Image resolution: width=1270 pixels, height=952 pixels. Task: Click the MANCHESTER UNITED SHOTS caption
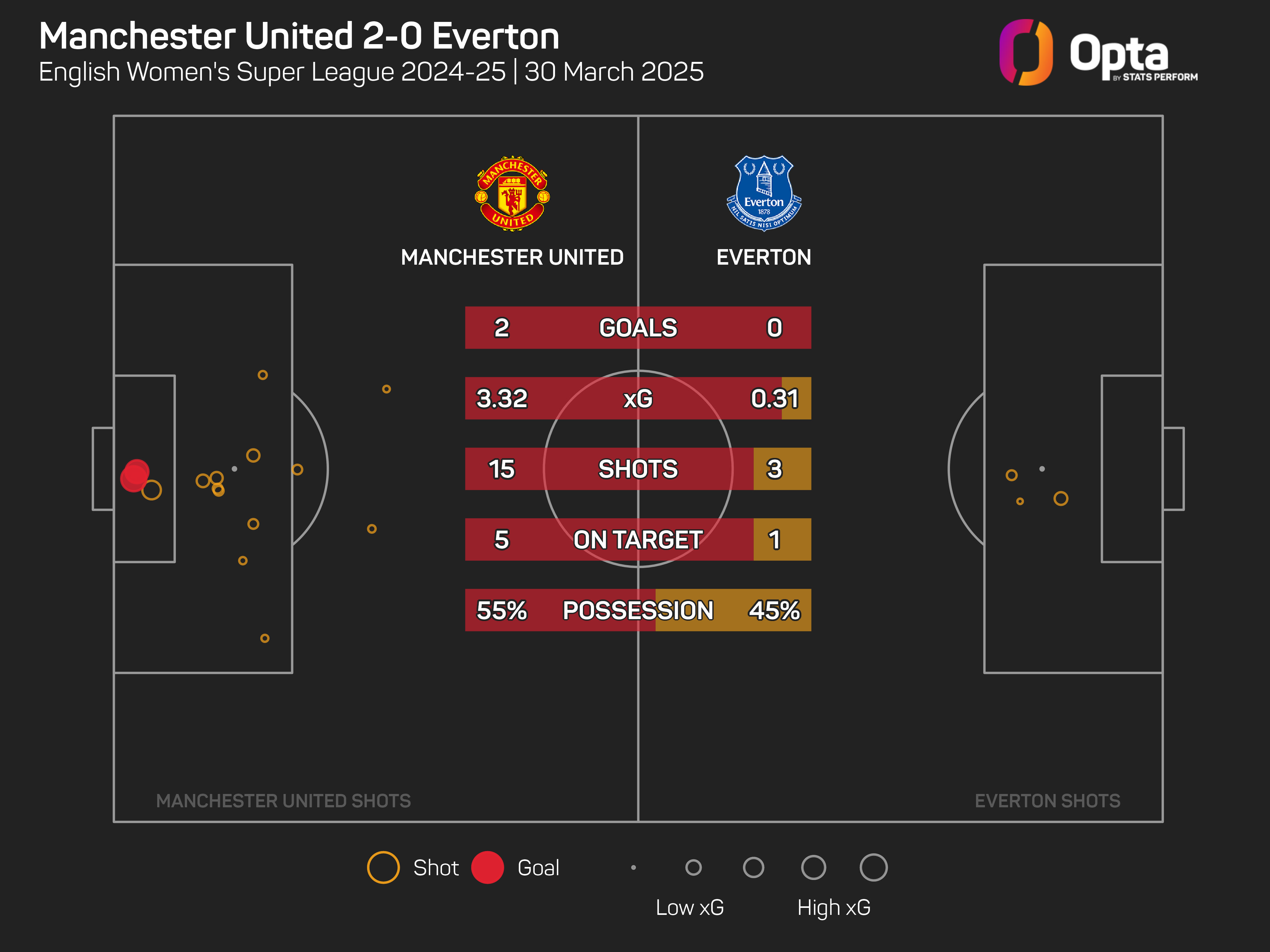[284, 801]
